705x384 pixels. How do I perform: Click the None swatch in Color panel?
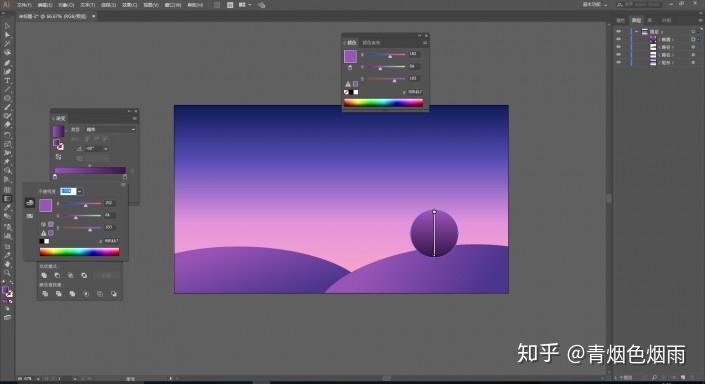pyautogui.click(x=346, y=92)
